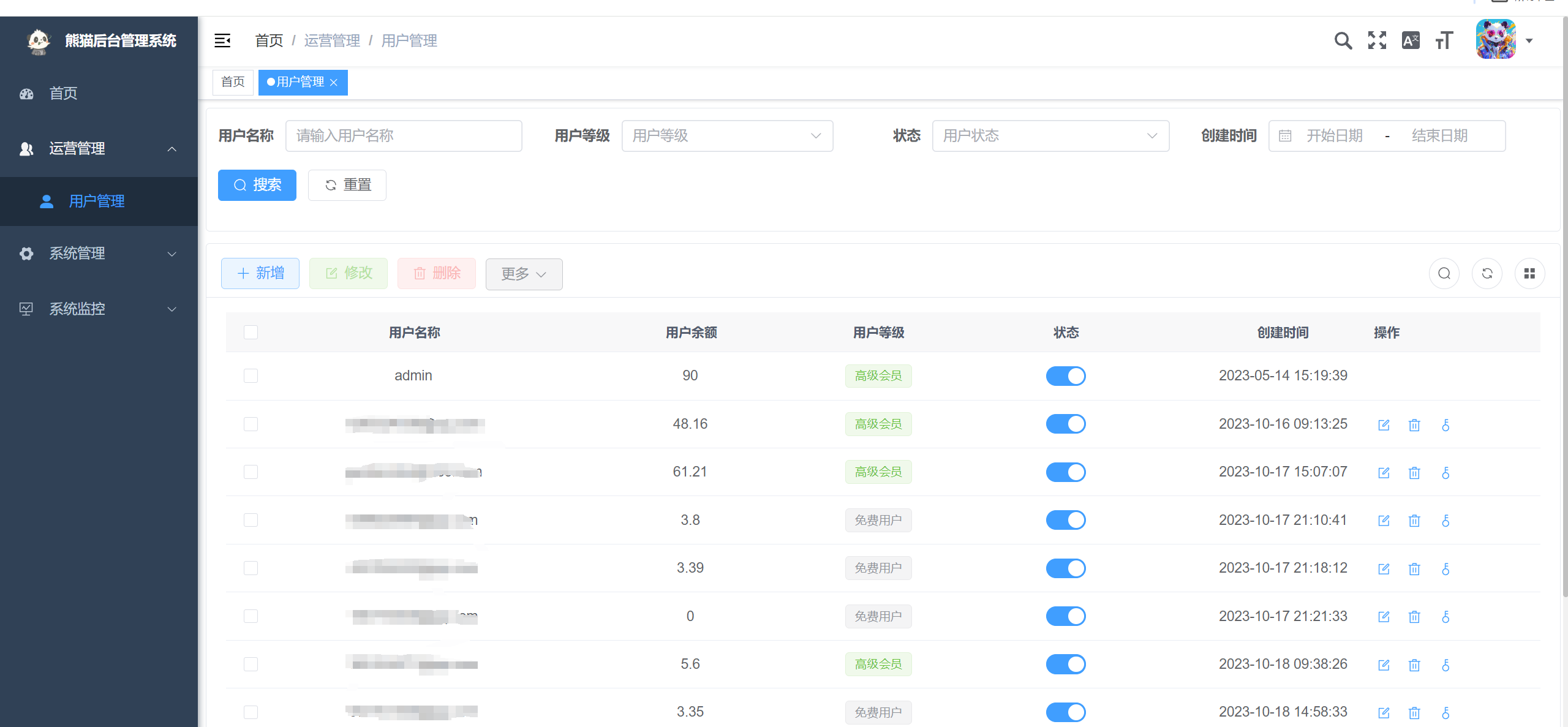Click the 新增 button
The height and width of the screenshot is (727, 1568).
pos(260,273)
